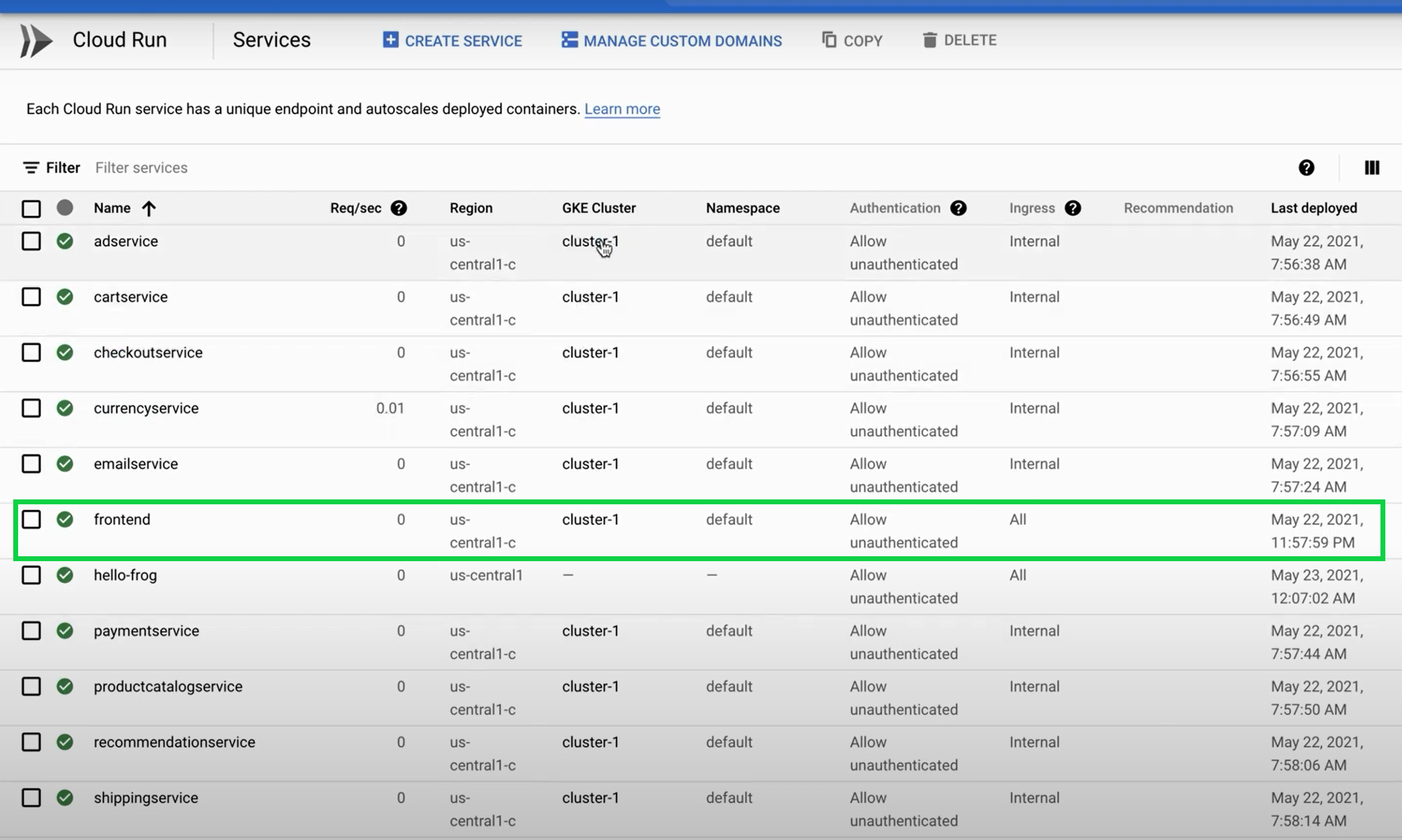Screen dimensions: 1402x840
Task: Select the frontend service checkbox
Action: (x=31, y=519)
